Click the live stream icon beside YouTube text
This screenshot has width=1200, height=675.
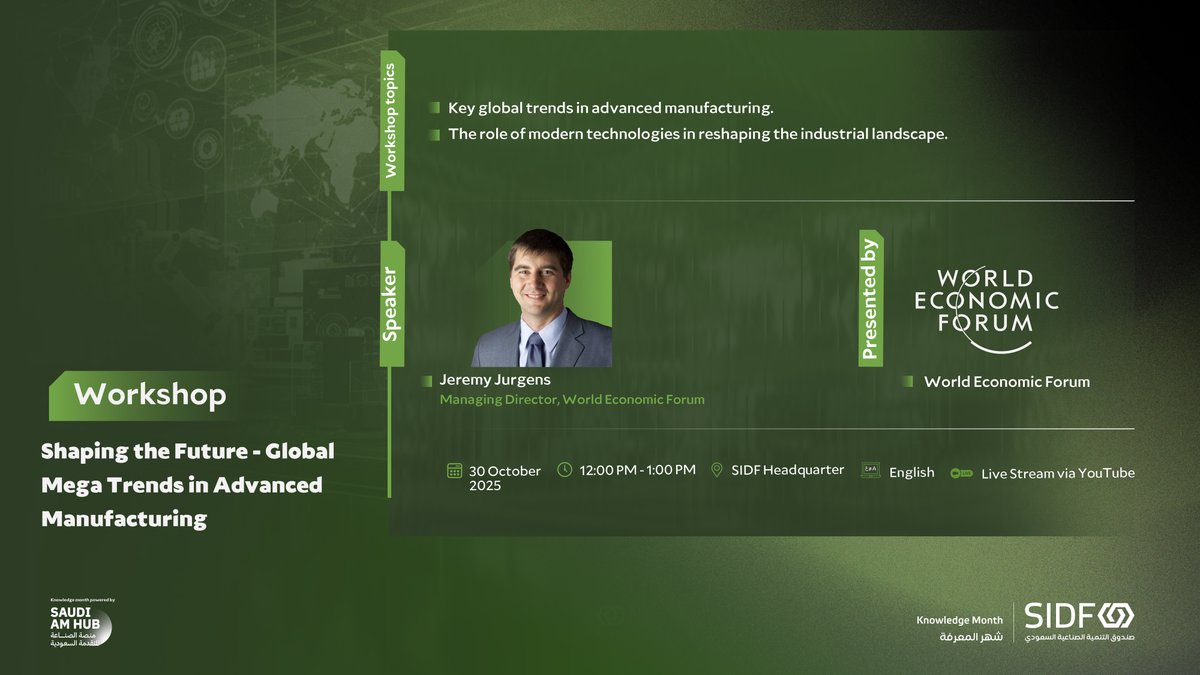click(961, 472)
